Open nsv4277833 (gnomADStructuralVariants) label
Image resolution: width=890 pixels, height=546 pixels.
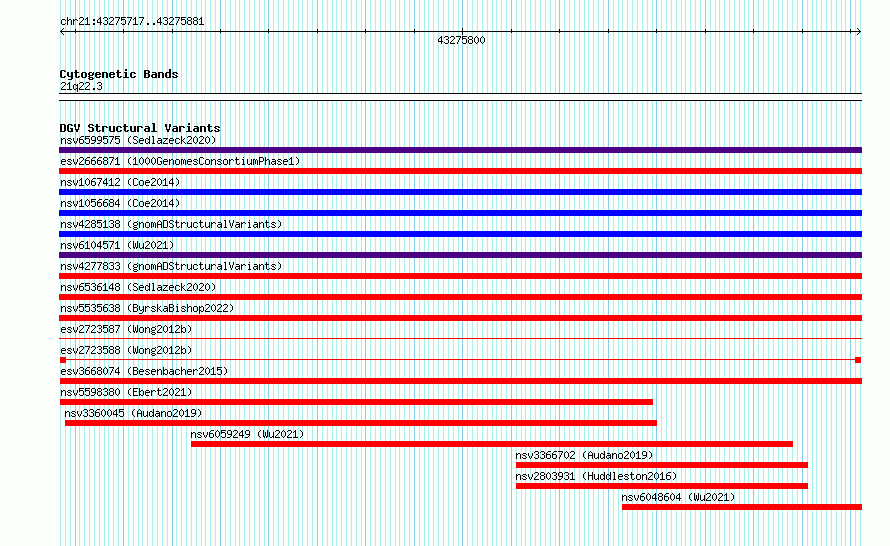(x=171, y=266)
